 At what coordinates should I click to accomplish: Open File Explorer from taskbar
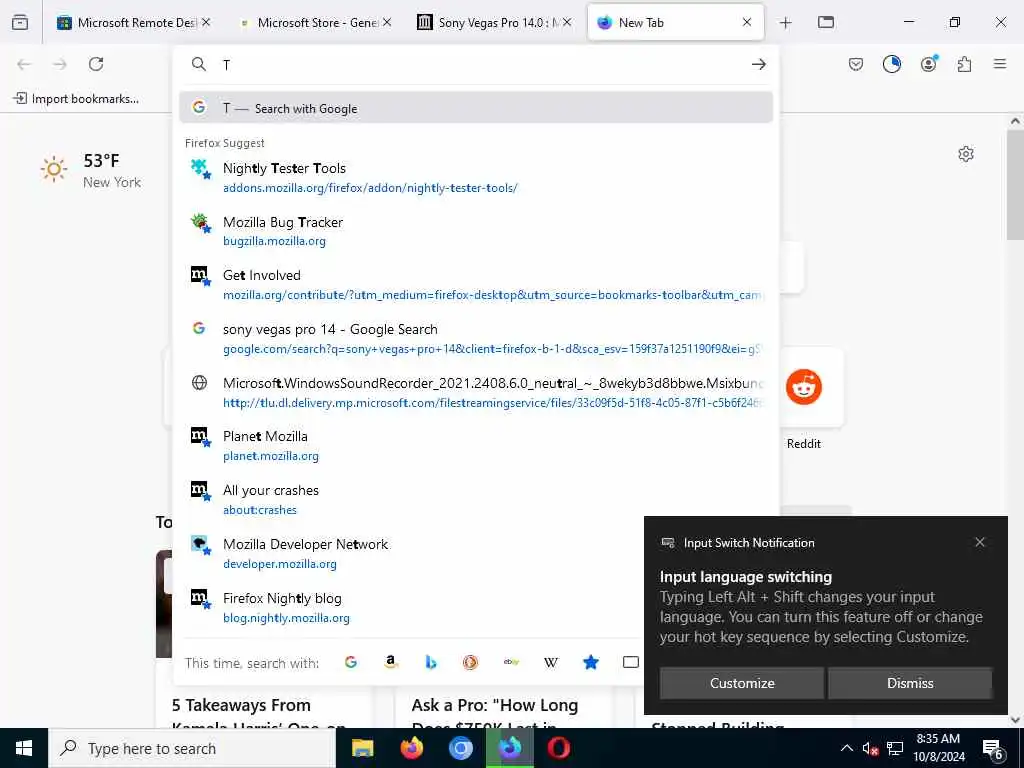(x=362, y=748)
